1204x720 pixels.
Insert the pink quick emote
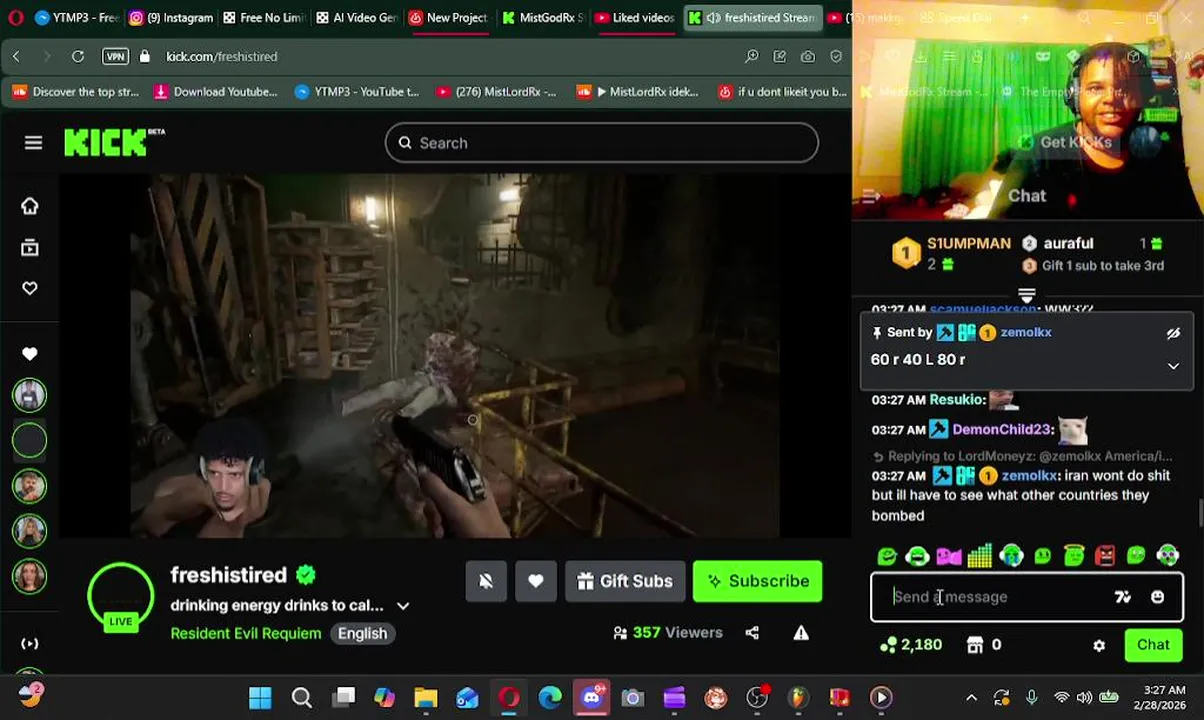(x=948, y=556)
